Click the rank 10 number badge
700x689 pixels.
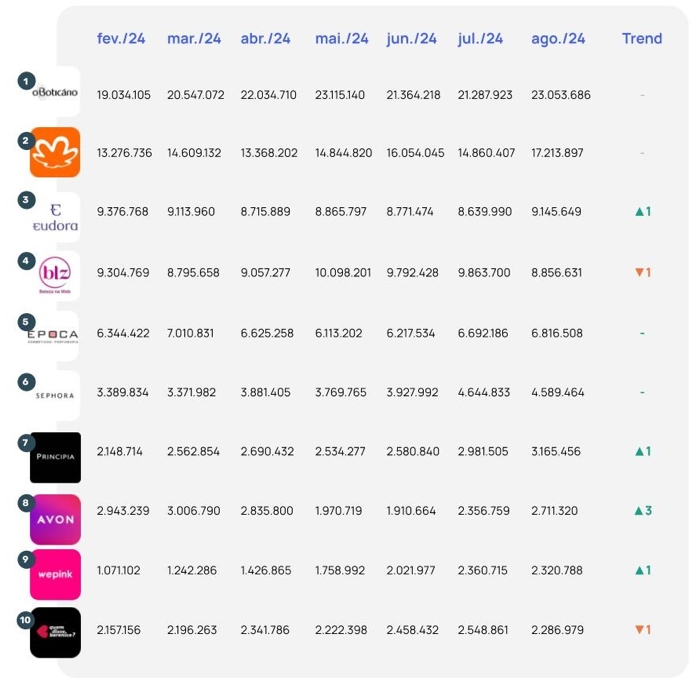(x=27, y=620)
